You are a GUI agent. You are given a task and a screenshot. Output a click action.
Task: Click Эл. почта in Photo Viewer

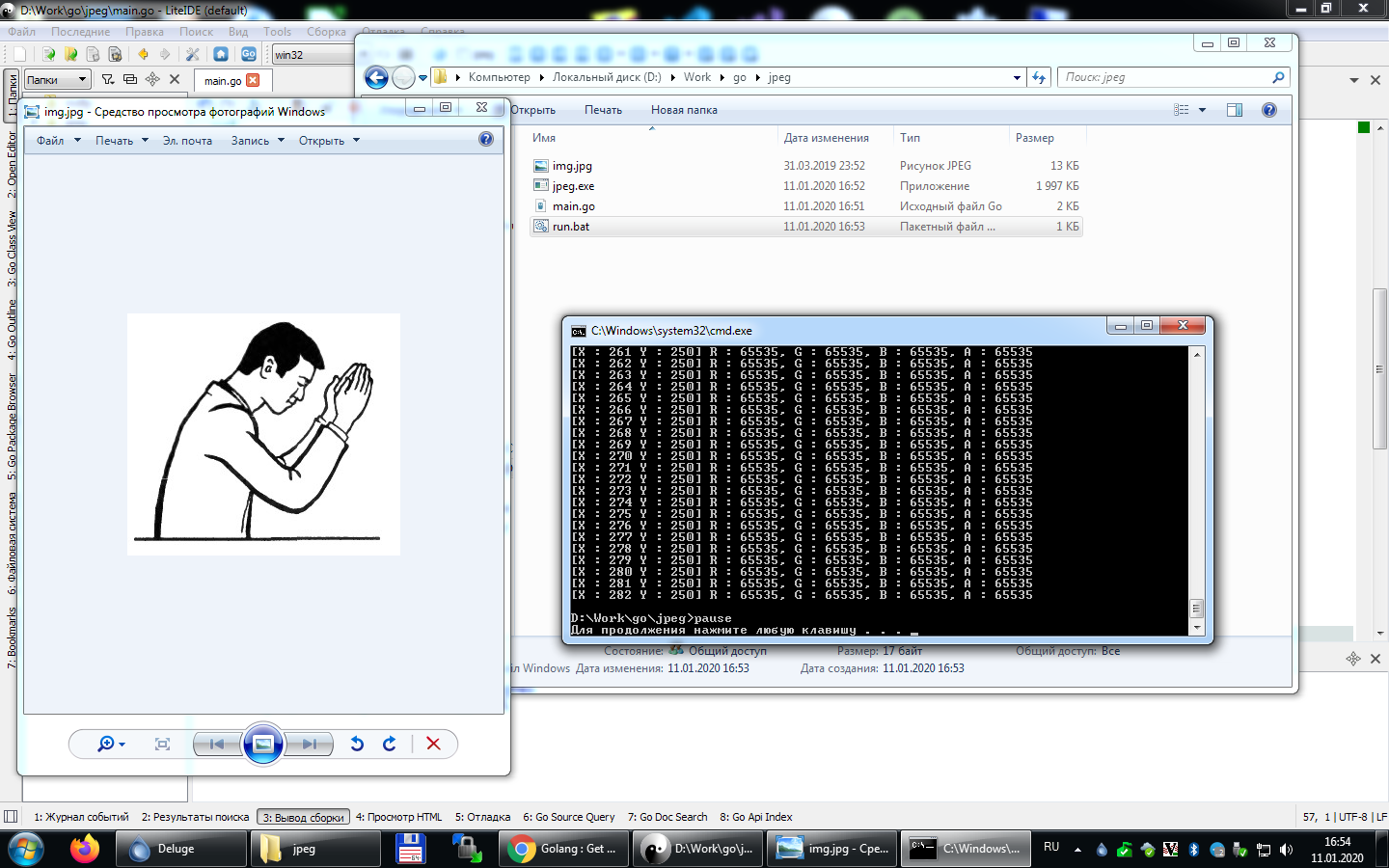[187, 141]
